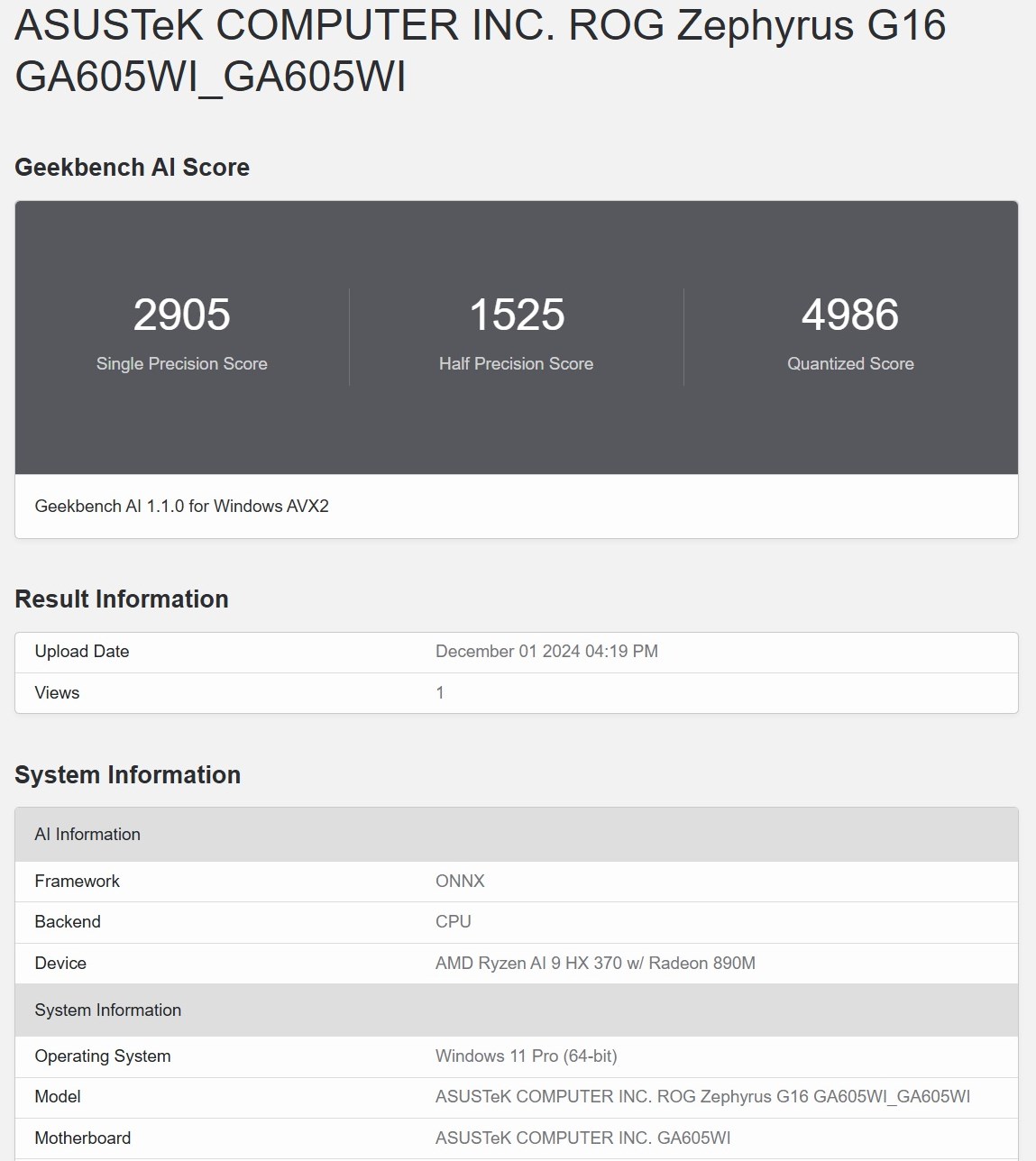Select AMD Ryzen AI 9 HX 370 device value
1036x1161 pixels.
click(595, 963)
